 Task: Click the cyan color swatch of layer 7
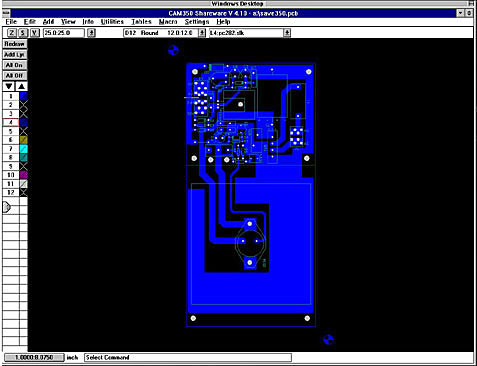(24, 149)
